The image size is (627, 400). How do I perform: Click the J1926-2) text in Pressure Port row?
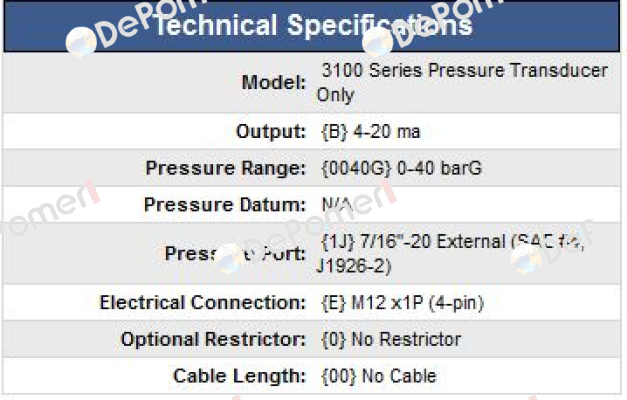354,266
